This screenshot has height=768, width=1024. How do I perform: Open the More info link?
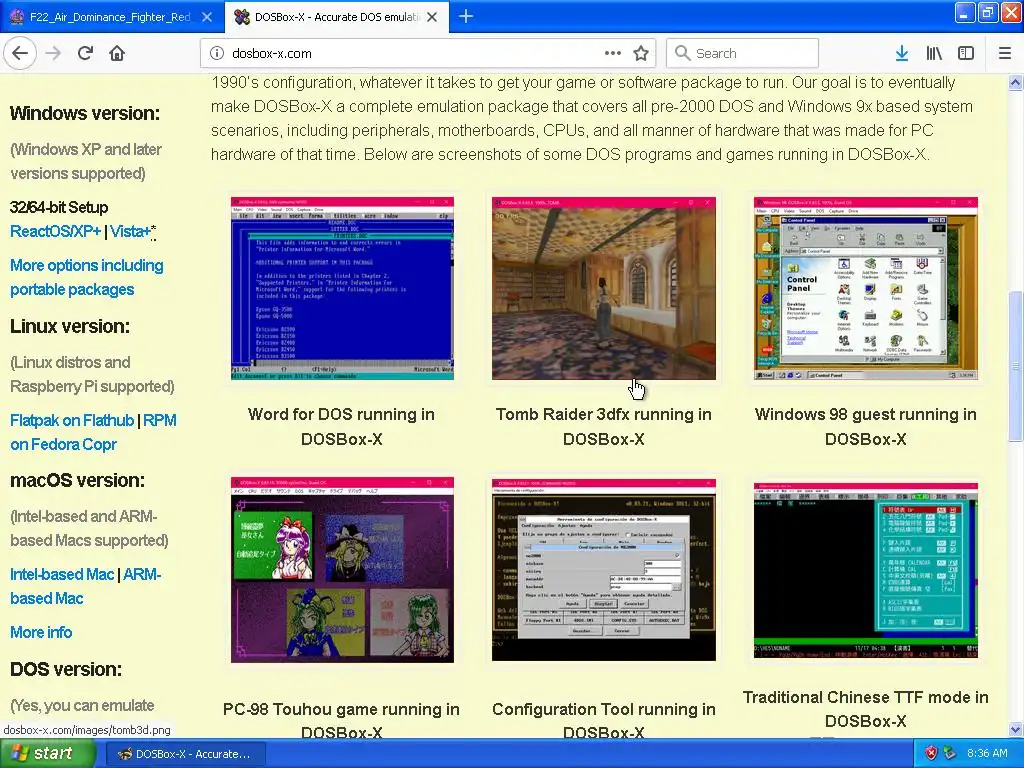[x=41, y=632]
